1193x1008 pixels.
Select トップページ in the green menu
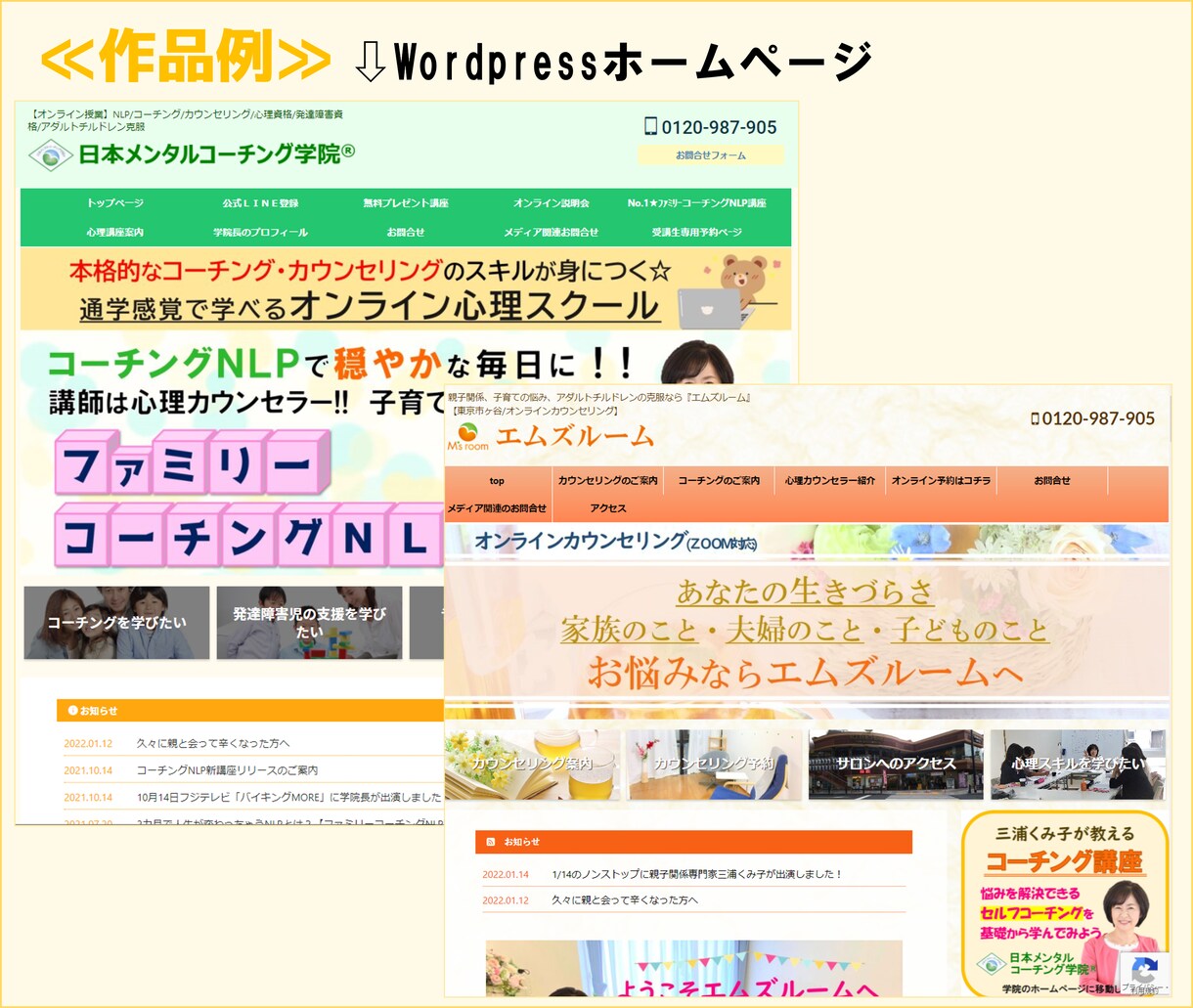coord(115,203)
